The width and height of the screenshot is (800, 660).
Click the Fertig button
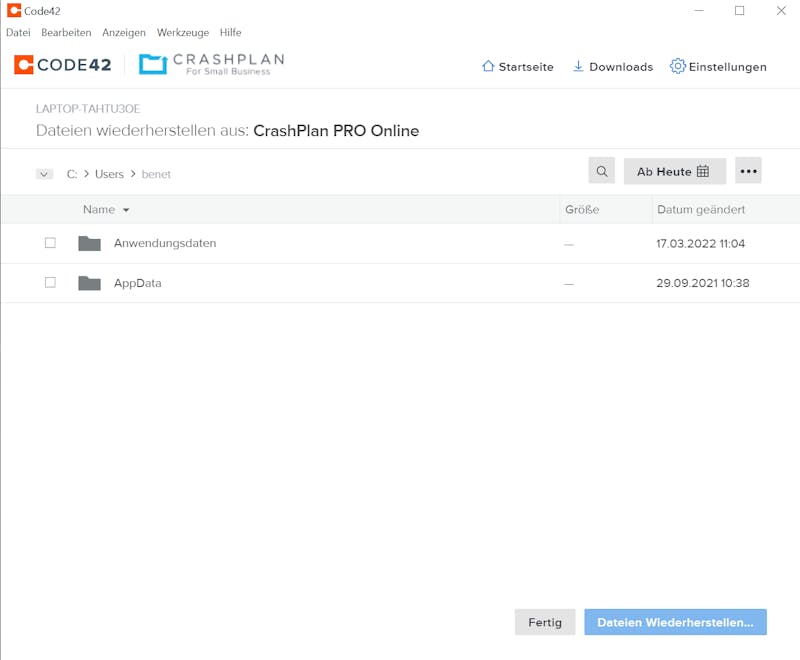(545, 622)
